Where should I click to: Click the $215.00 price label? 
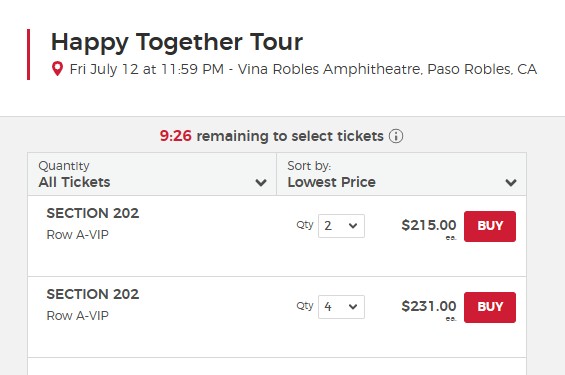point(429,225)
